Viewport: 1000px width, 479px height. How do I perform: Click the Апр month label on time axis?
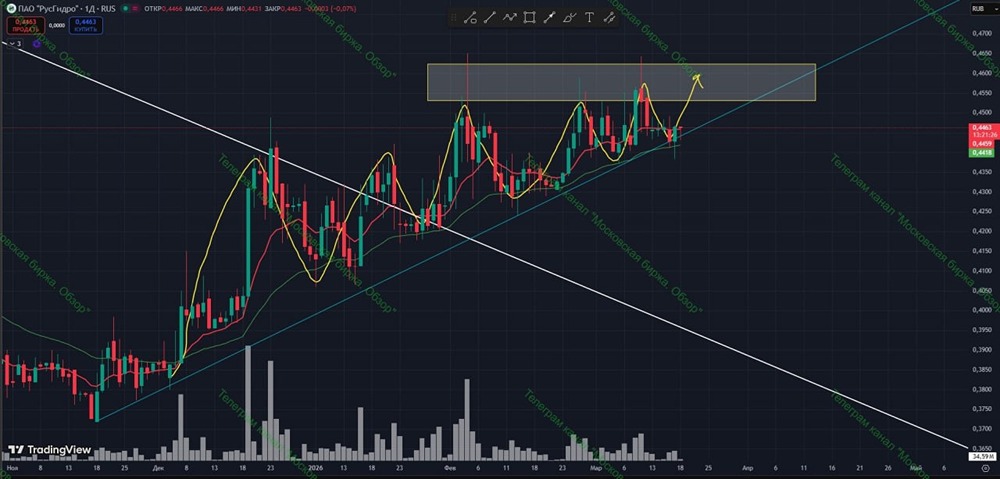click(747, 467)
